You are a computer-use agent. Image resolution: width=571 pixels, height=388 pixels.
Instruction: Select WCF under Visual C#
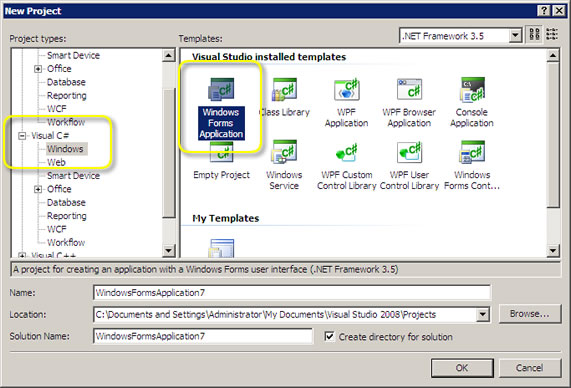point(56,229)
